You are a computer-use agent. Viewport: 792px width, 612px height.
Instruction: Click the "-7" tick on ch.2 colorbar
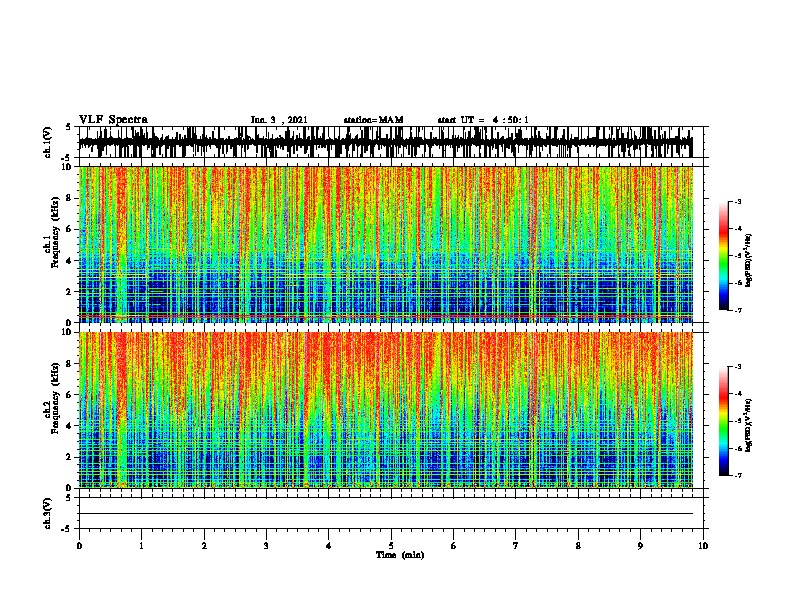738,476
